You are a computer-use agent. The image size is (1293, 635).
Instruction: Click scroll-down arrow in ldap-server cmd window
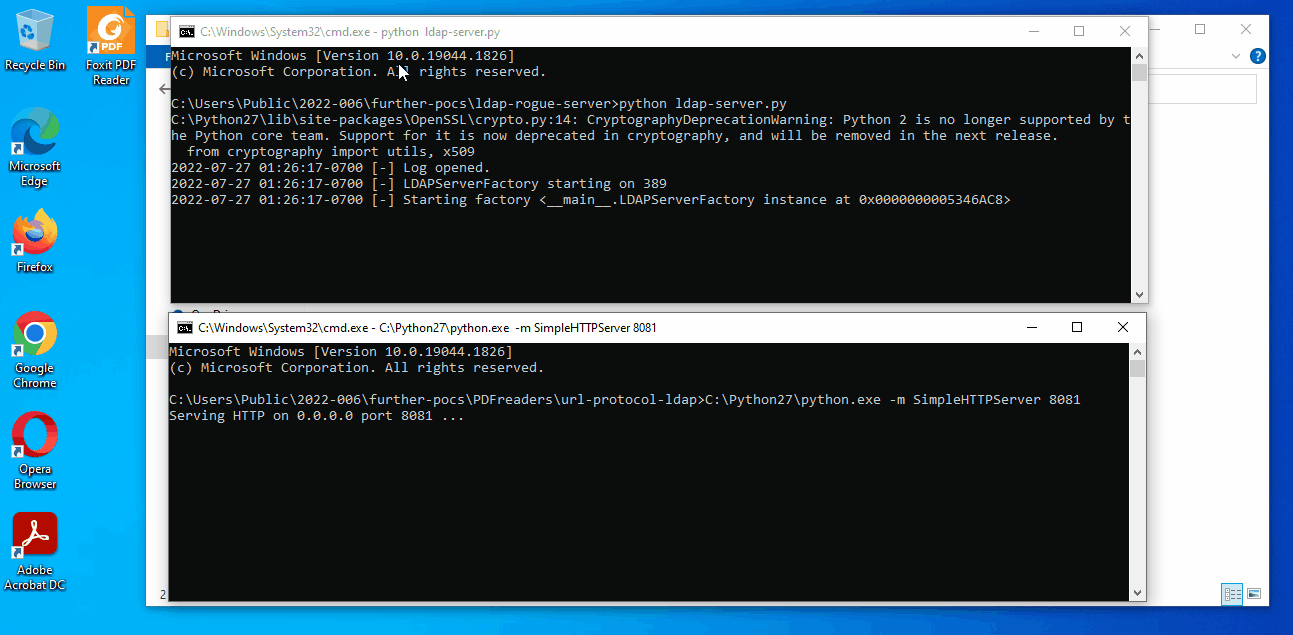[x=1139, y=295]
